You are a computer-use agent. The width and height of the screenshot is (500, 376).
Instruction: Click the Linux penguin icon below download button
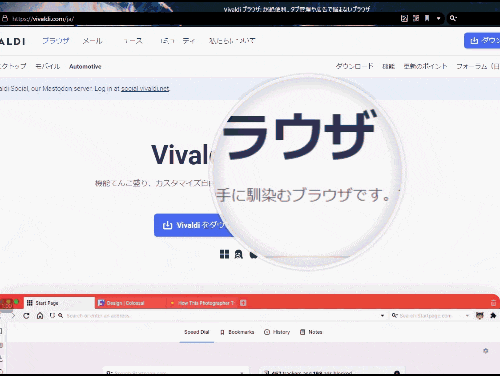point(238,254)
